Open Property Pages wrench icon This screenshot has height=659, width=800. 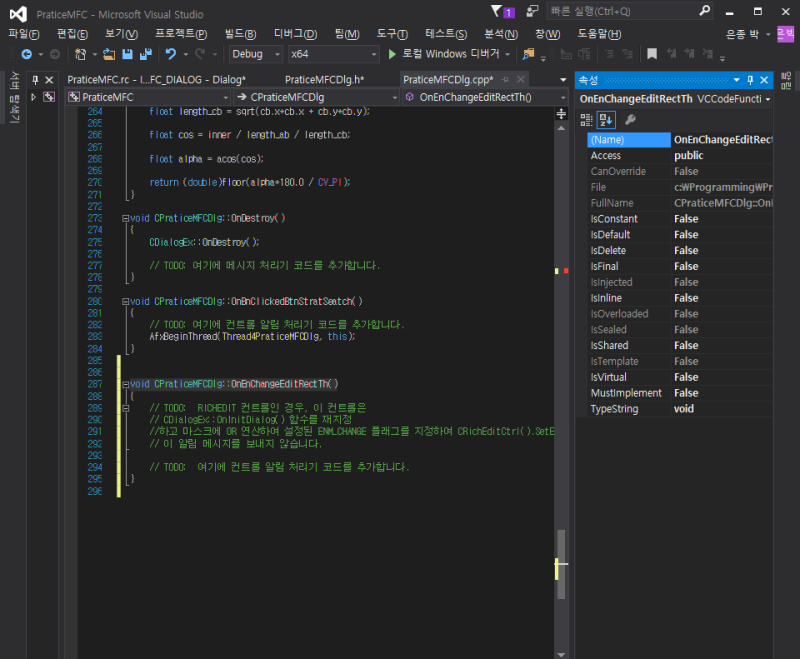click(x=630, y=120)
